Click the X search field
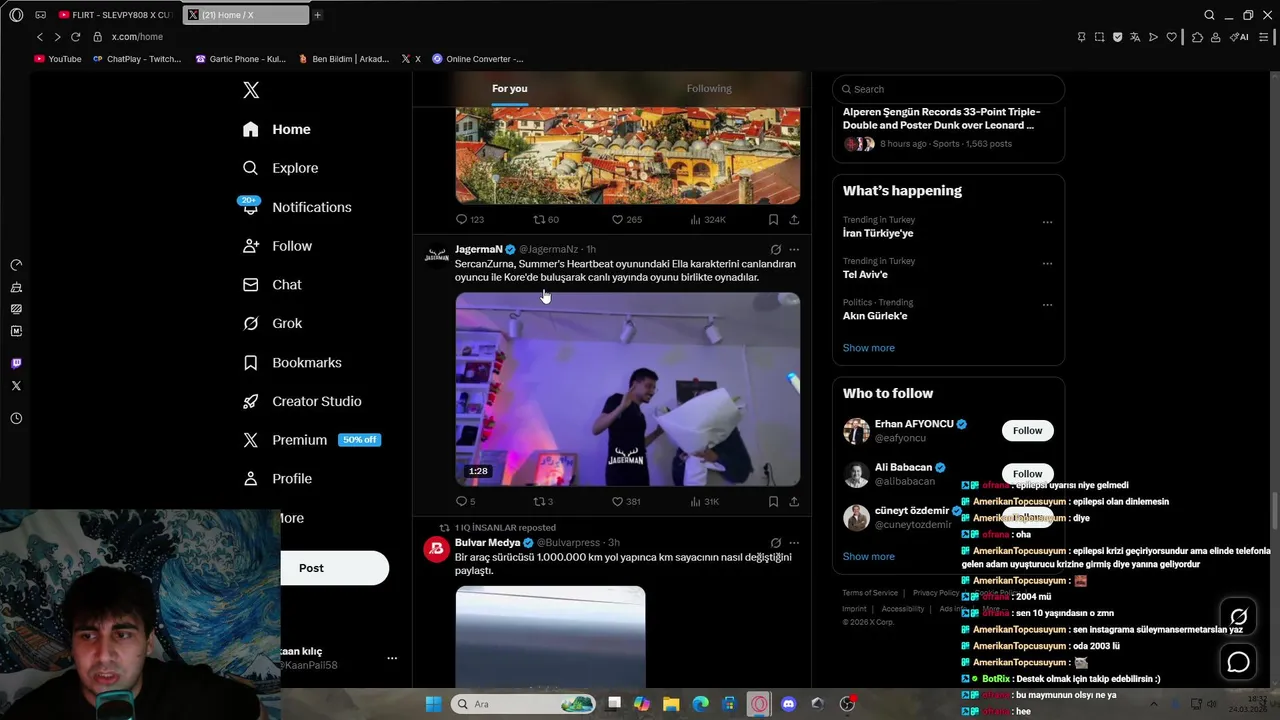The height and width of the screenshot is (720, 1280). pos(948,89)
